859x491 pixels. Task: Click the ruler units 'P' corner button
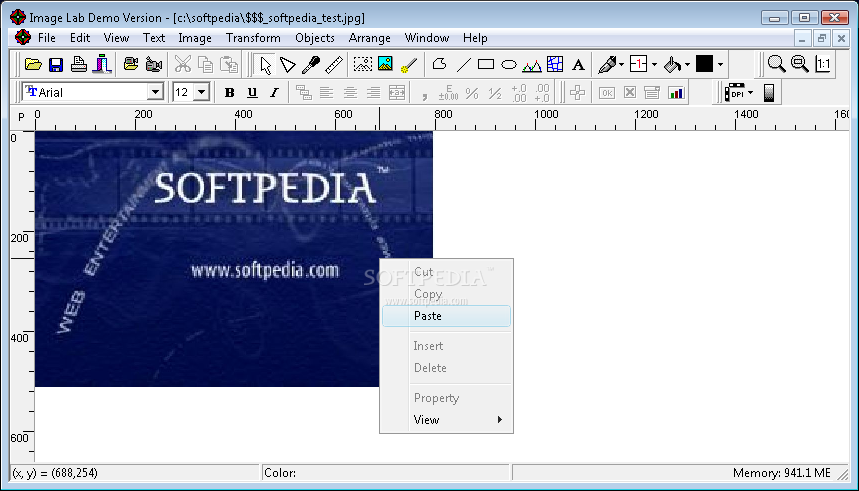[x=21, y=117]
